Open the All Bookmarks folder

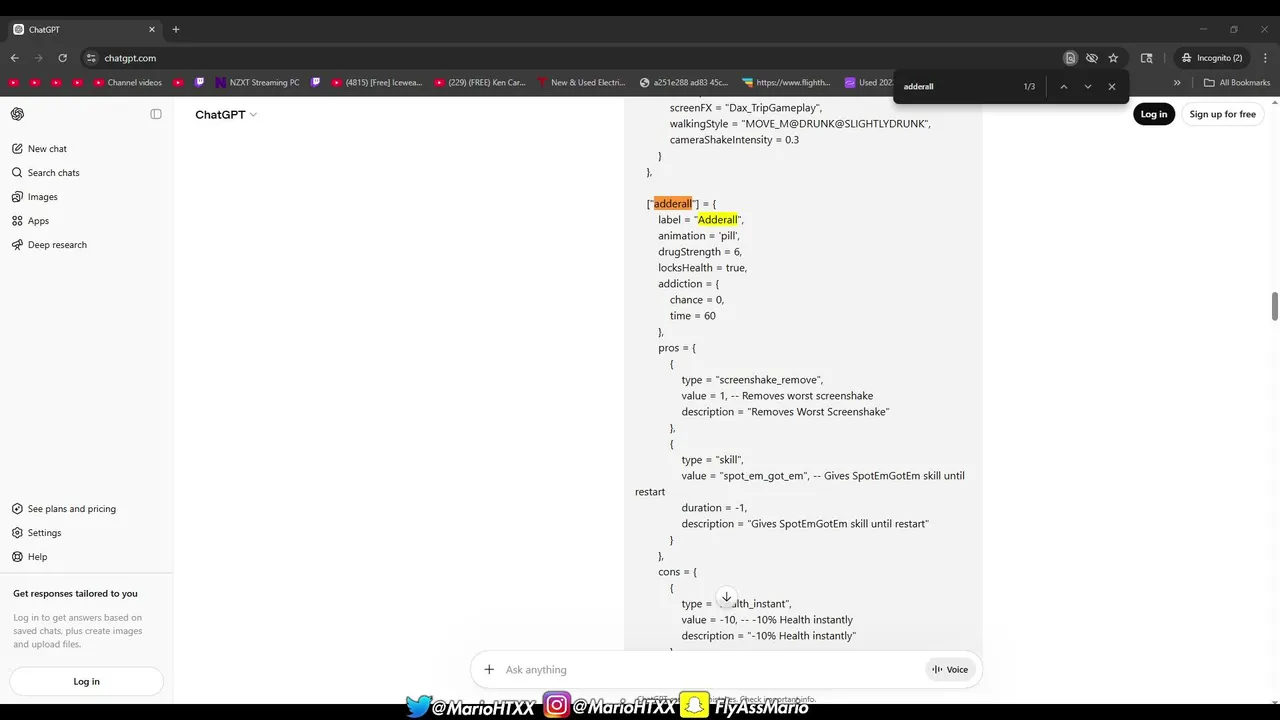[x=1237, y=83]
